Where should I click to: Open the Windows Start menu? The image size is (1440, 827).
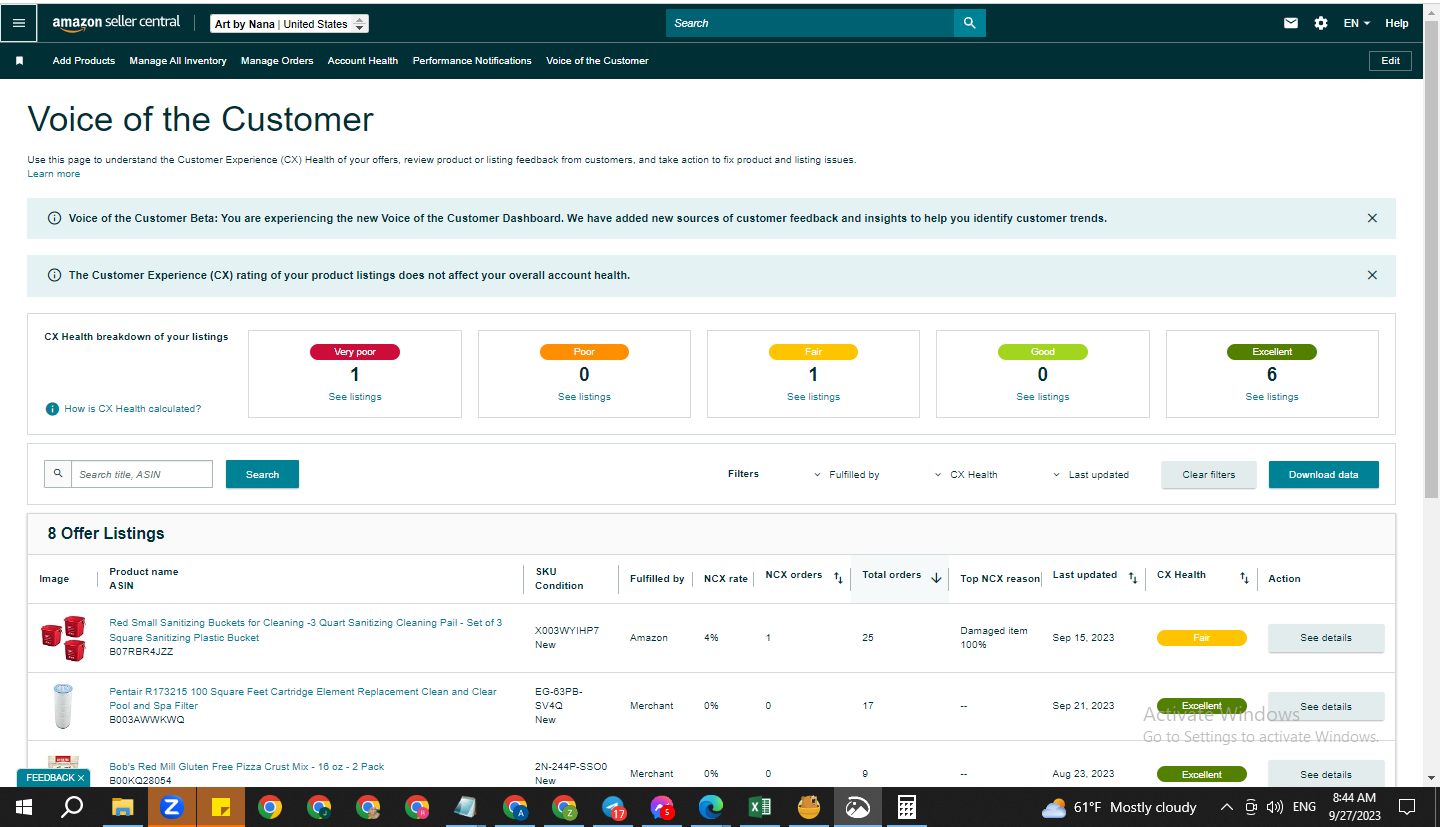tap(24, 807)
